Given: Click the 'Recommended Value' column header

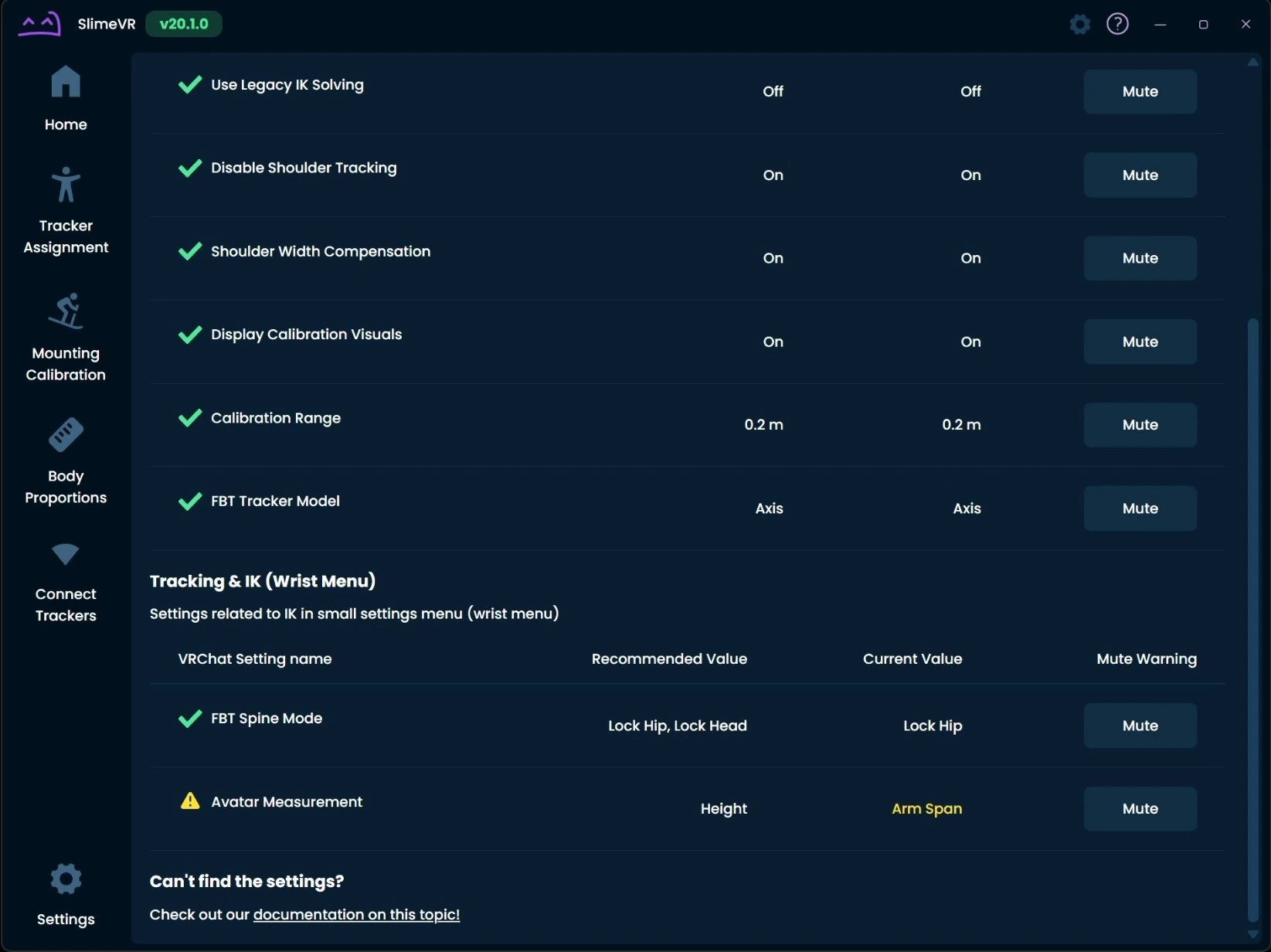Looking at the screenshot, I should pyautogui.click(x=669, y=659).
